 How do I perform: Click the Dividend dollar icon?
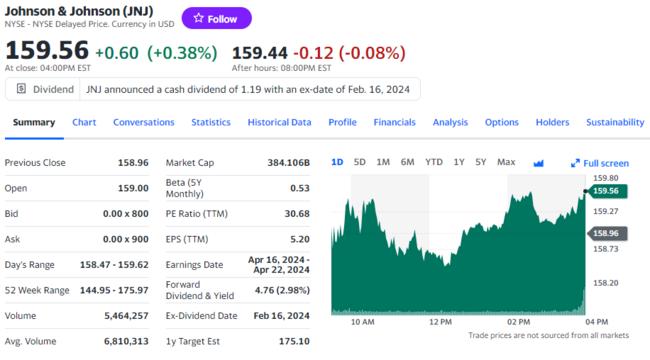point(21,88)
